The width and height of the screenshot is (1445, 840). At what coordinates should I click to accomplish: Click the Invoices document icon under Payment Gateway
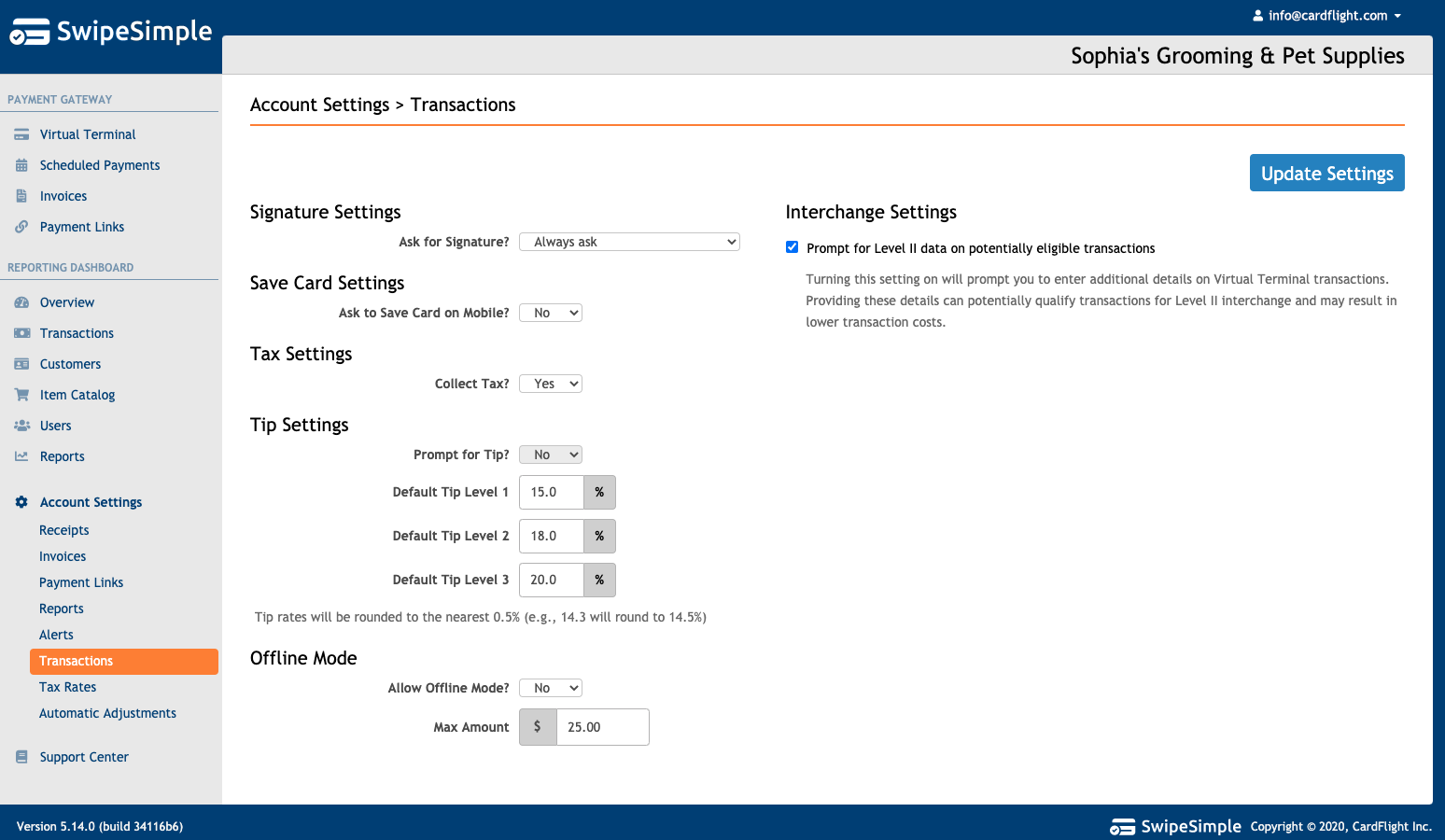click(x=21, y=196)
